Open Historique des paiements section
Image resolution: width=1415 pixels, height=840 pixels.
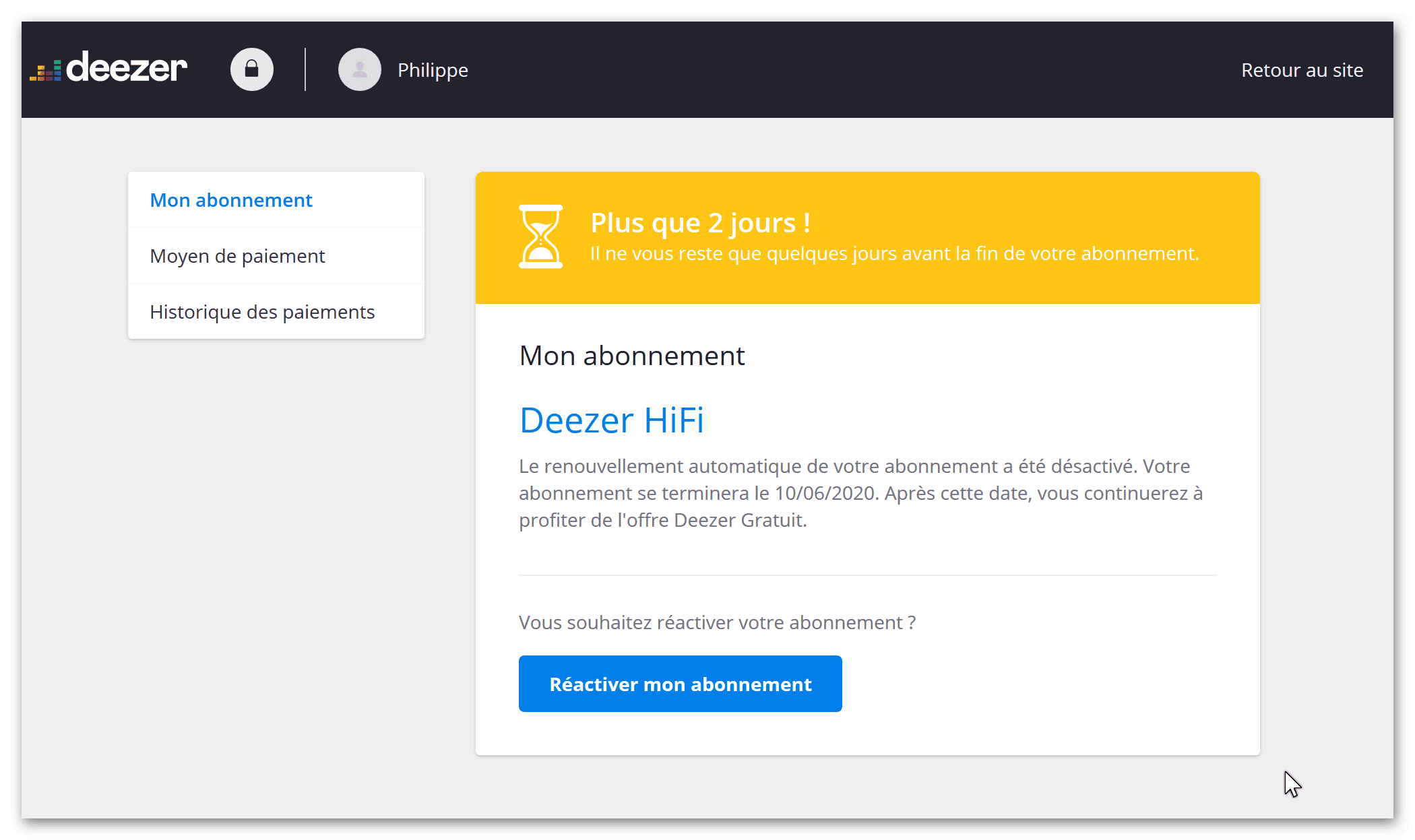tap(276, 312)
